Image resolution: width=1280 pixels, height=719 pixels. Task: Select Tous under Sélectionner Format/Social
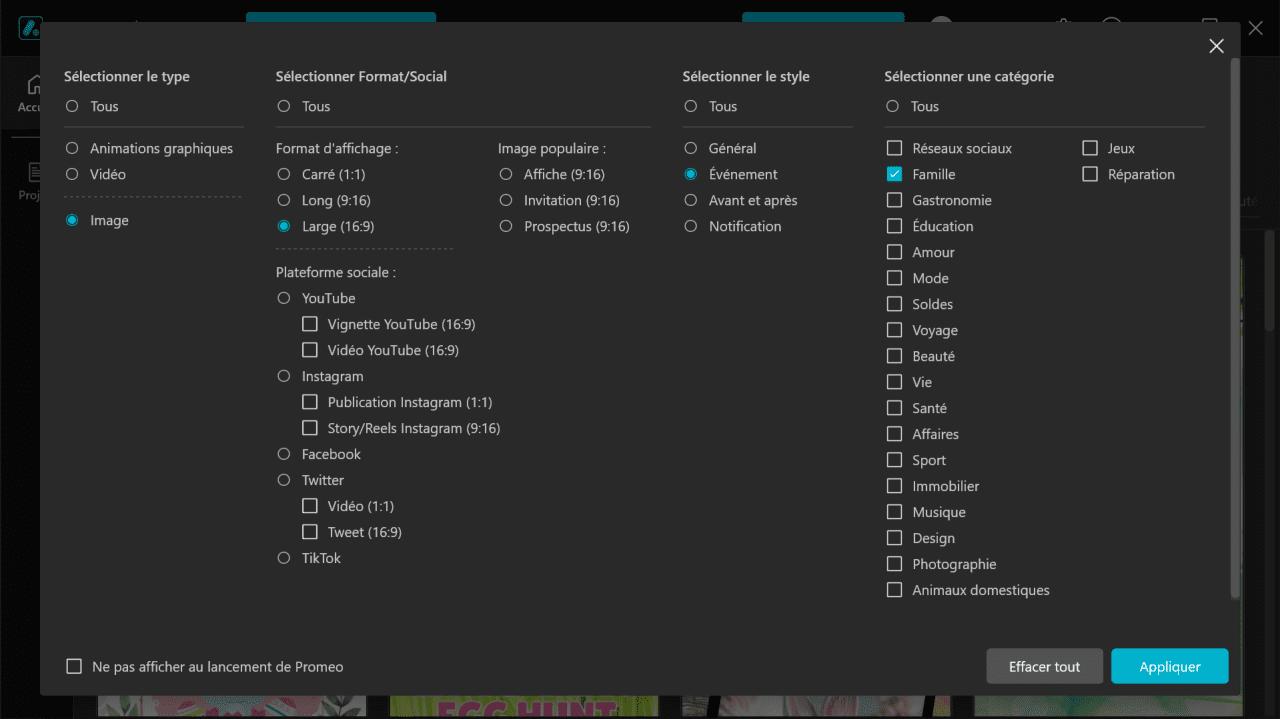tap(284, 106)
